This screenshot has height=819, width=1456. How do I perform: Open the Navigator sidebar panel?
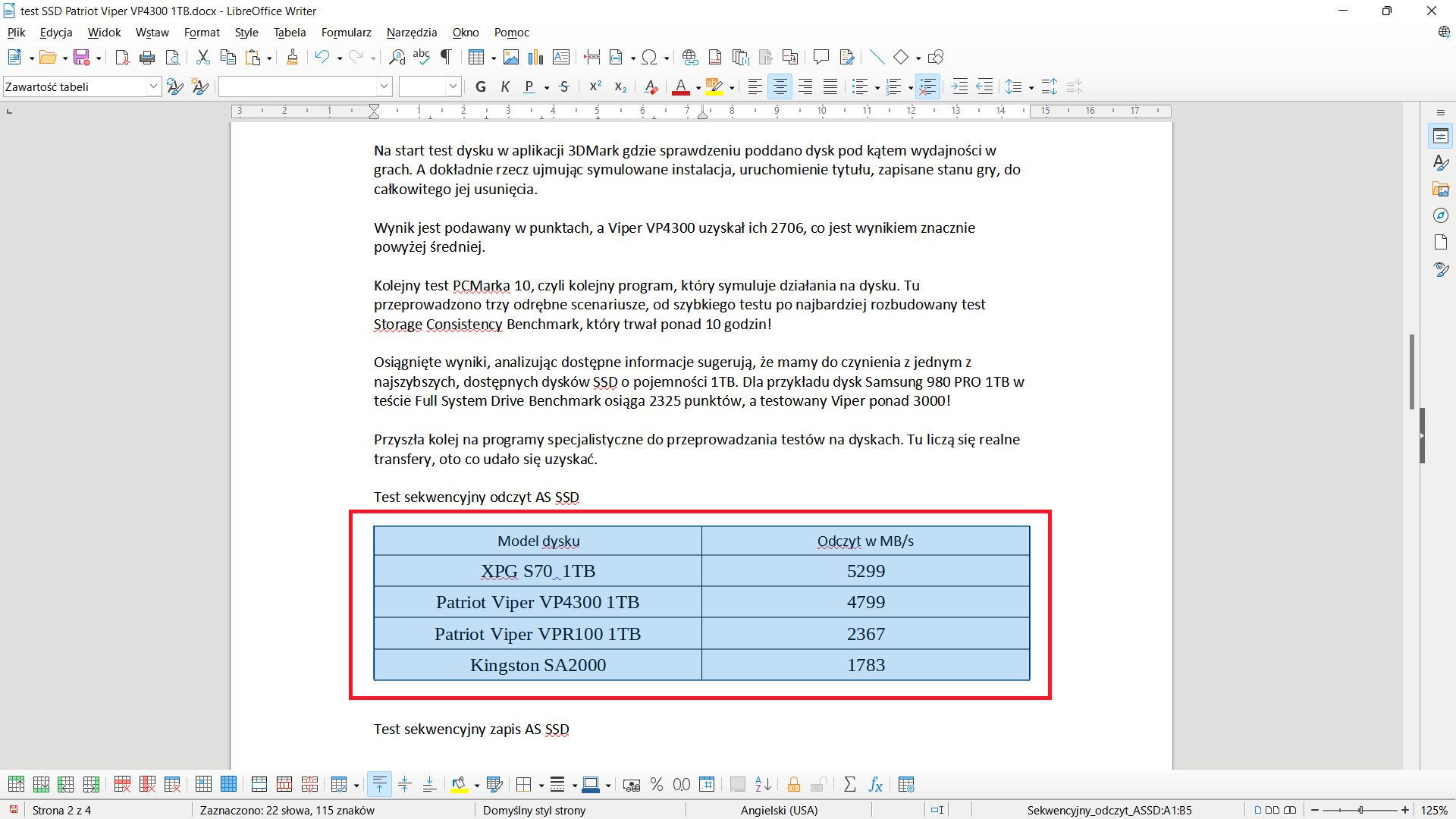click(x=1441, y=216)
